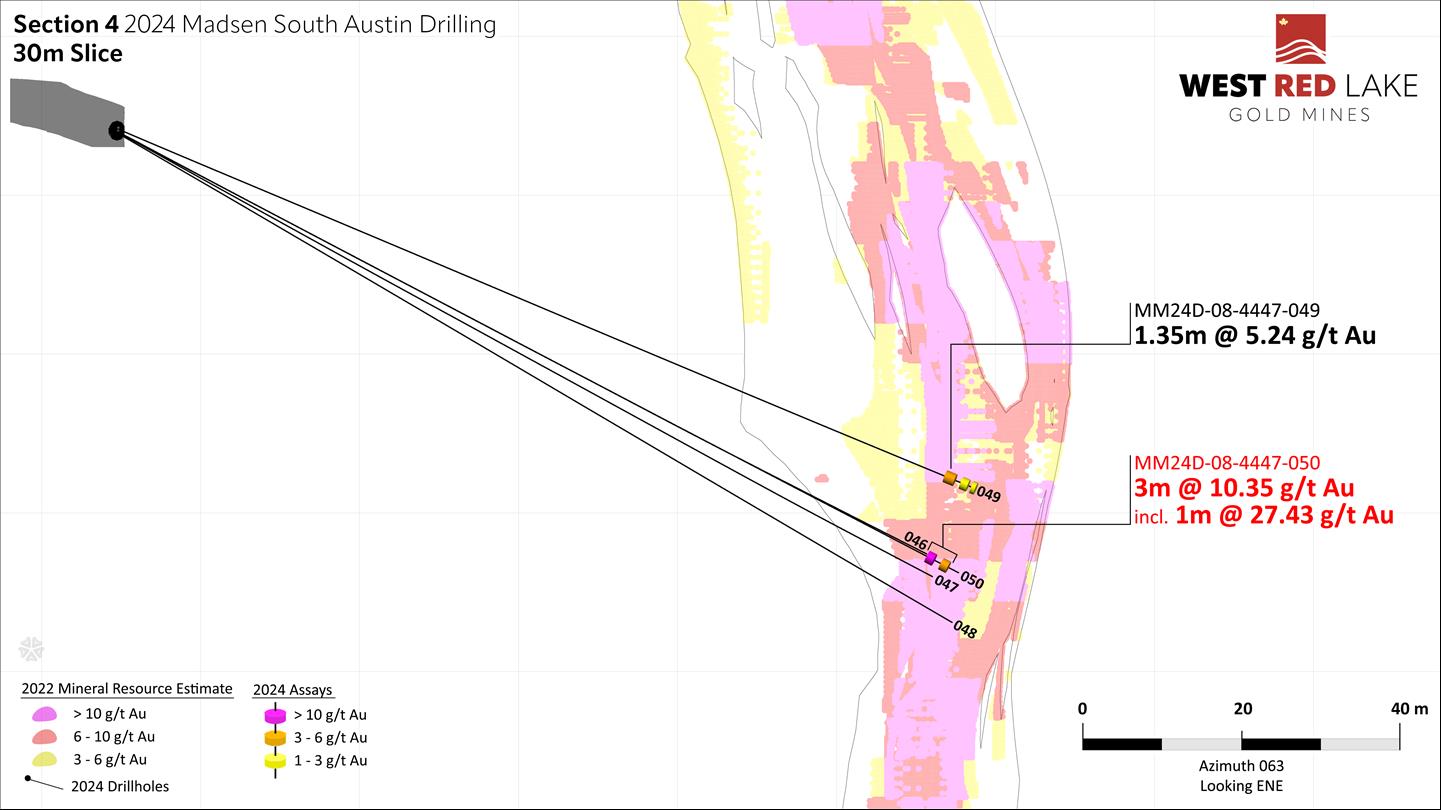Select the magenta assay marker on hole 050
Viewport: 1441px width, 810px height.
[x=931, y=557]
